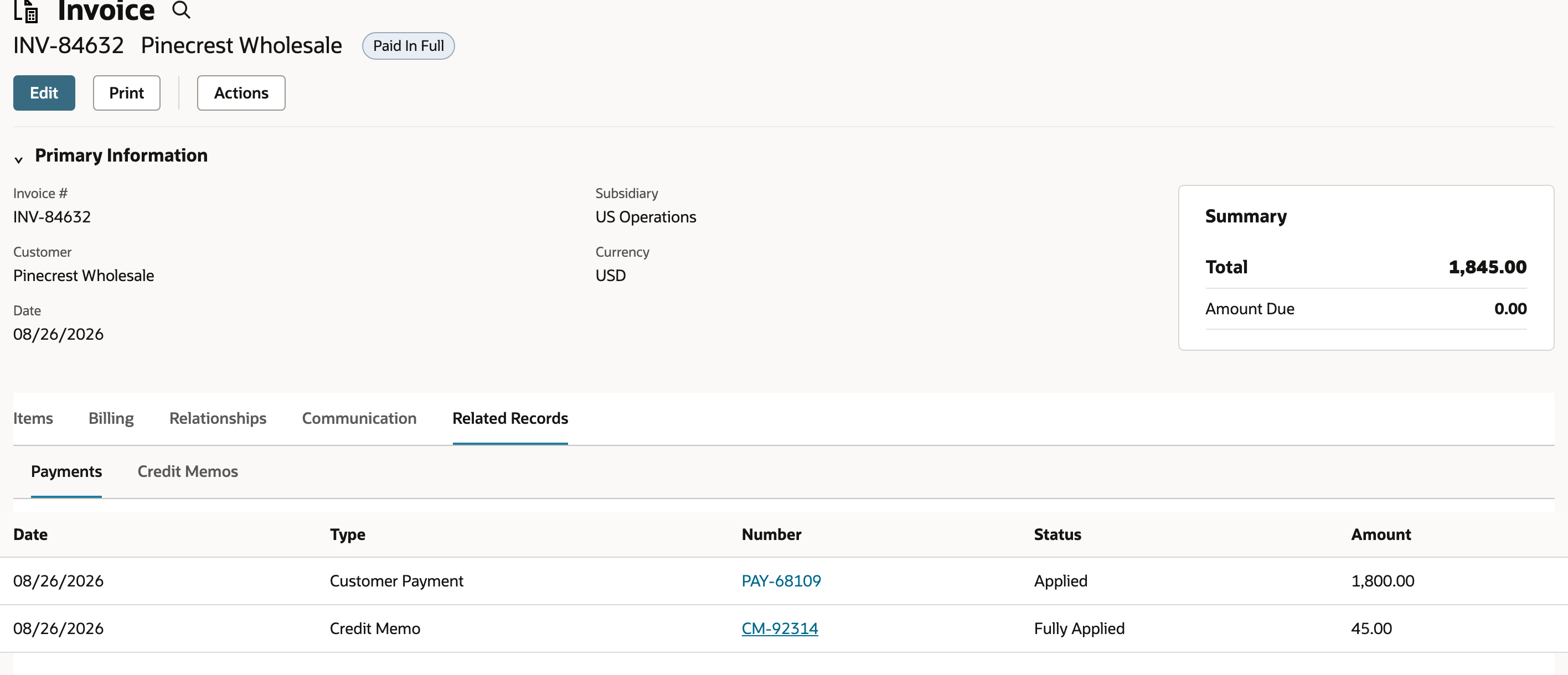This screenshot has width=1568, height=675.
Task: Show the Payments subtab
Action: point(66,472)
